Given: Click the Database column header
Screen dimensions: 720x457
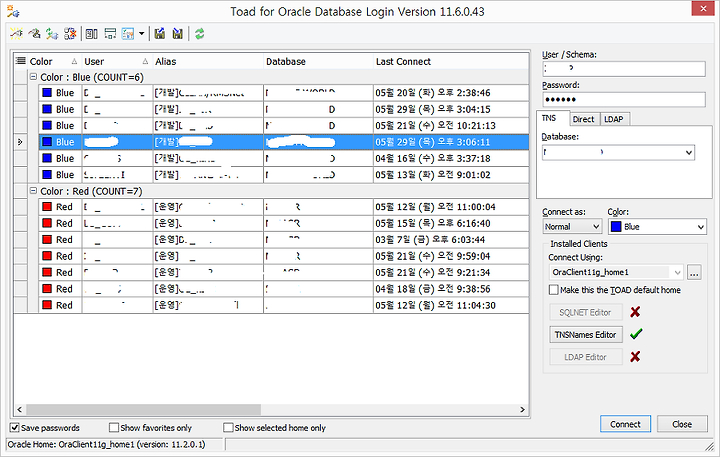Looking at the screenshot, I should [318, 62].
